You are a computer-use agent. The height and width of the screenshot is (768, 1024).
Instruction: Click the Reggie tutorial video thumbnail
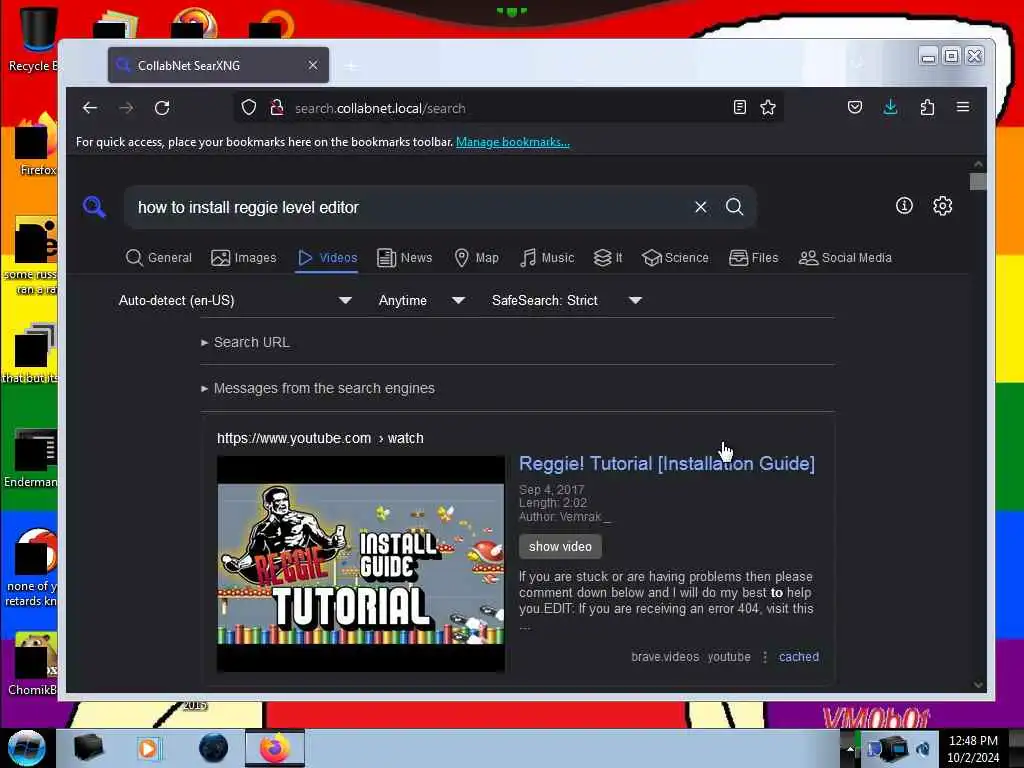click(x=360, y=564)
